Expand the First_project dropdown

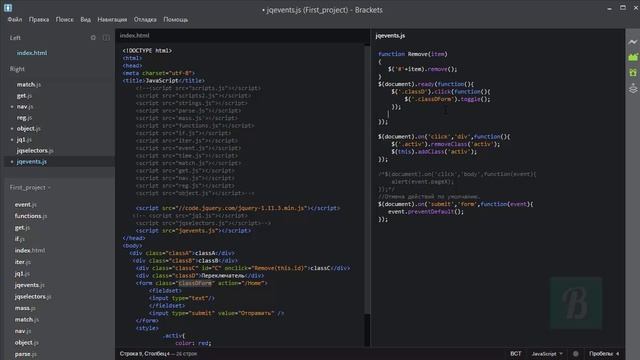[x=30, y=188]
